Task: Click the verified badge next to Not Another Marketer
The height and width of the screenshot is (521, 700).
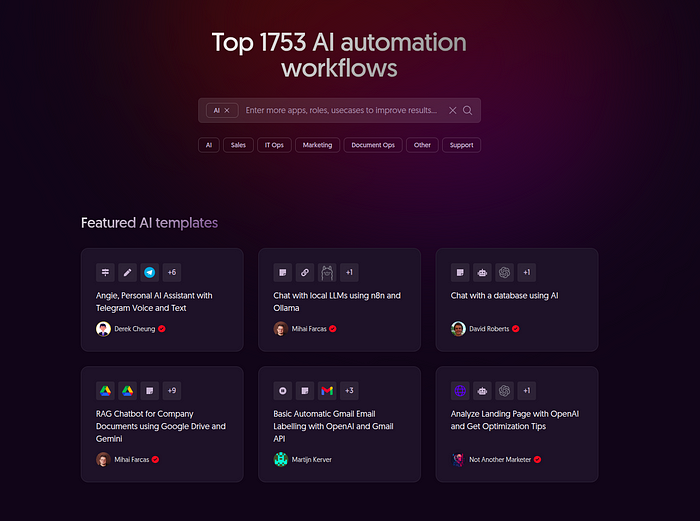Action: [x=538, y=459]
